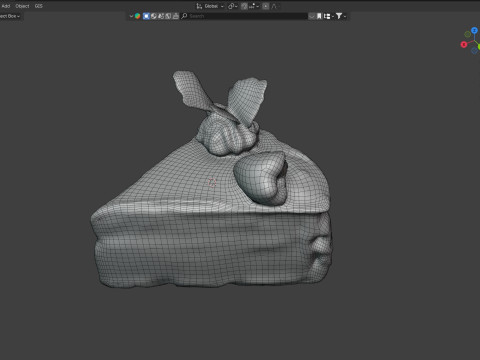This screenshot has height=360, width=480.
Task: Click the magnifier icon of the search field
Action: tap(184, 16)
